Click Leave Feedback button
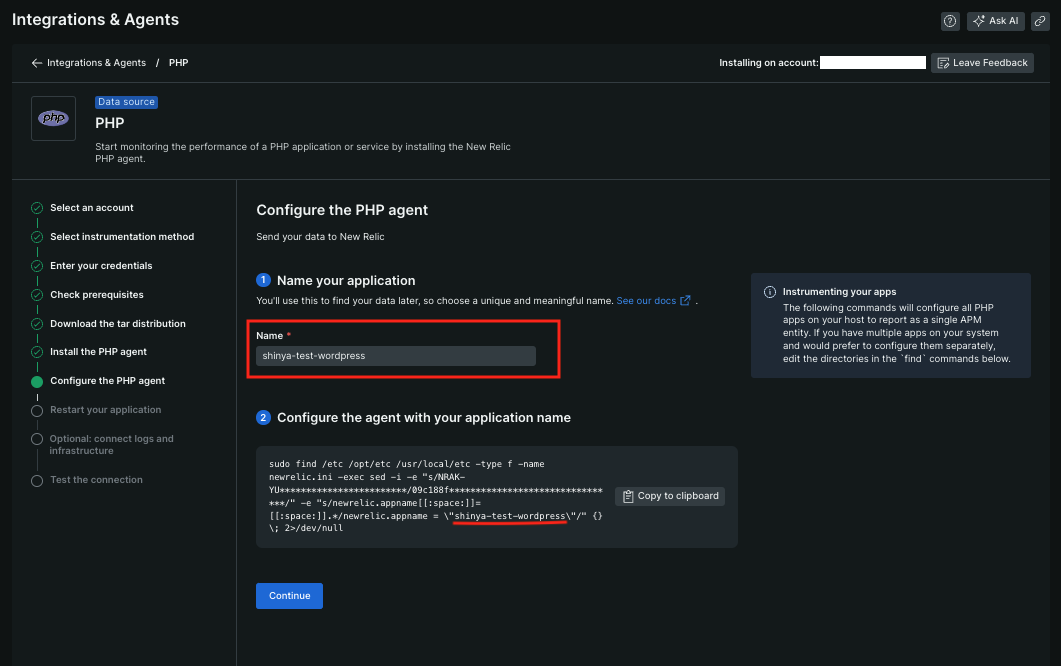This screenshot has height=666, width=1061. tap(982, 63)
